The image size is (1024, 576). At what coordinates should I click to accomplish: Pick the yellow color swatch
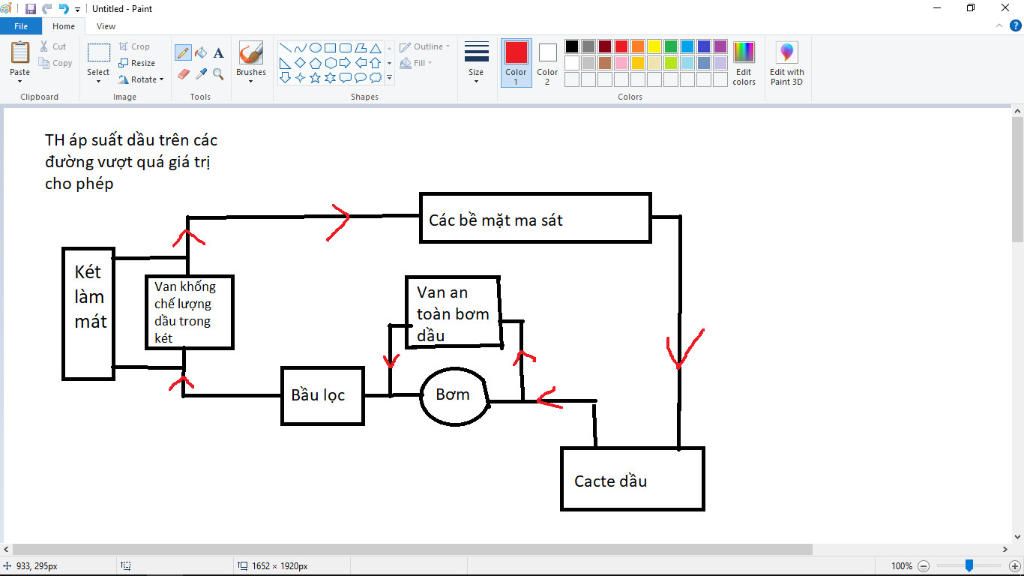[x=654, y=46]
